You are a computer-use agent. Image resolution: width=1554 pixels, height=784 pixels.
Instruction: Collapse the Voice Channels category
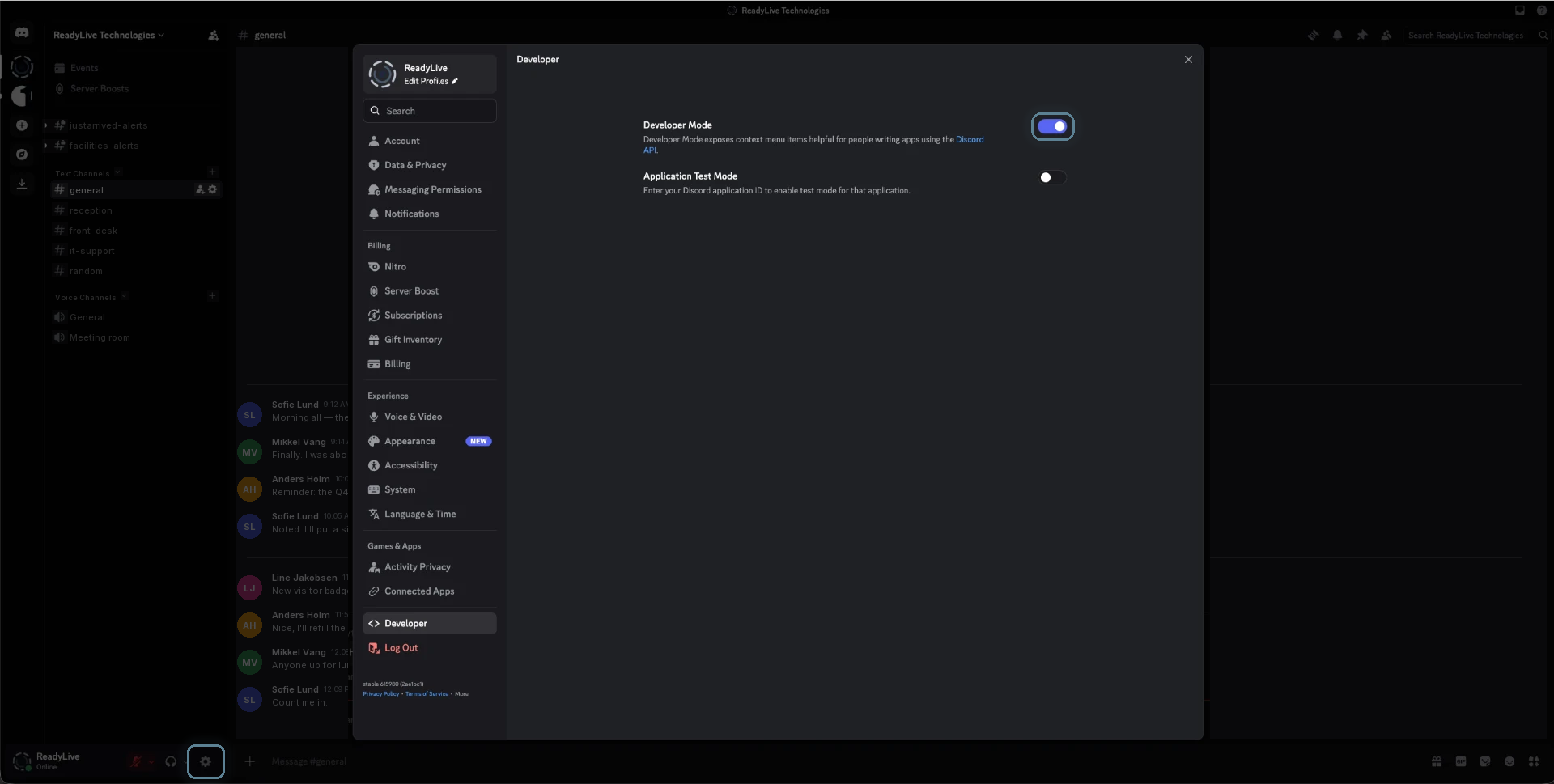(x=91, y=297)
